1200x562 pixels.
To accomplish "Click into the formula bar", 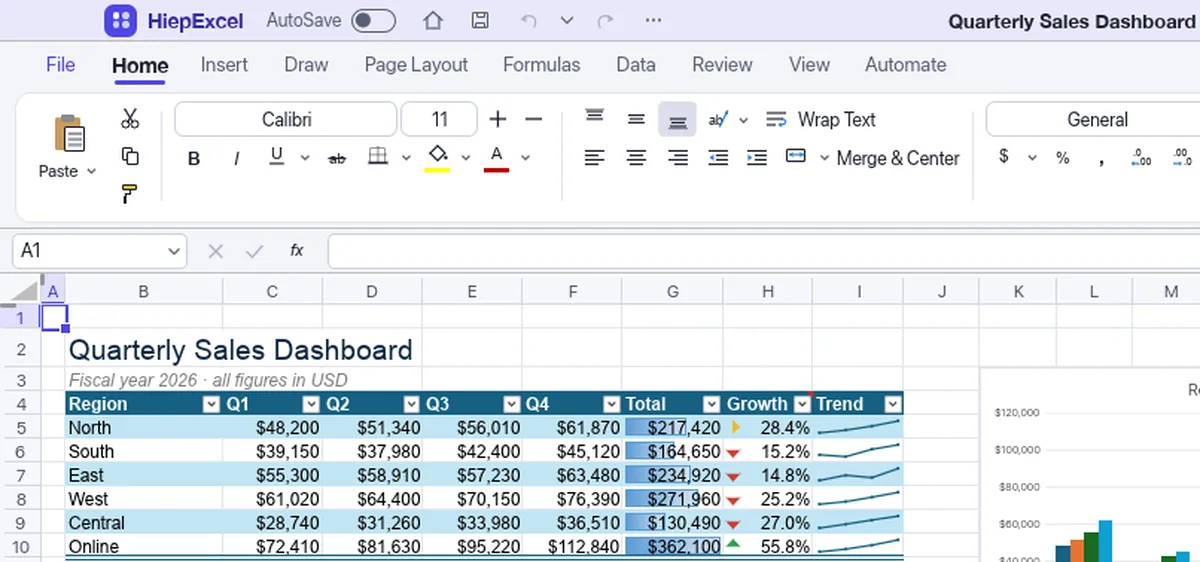I will 764,251.
